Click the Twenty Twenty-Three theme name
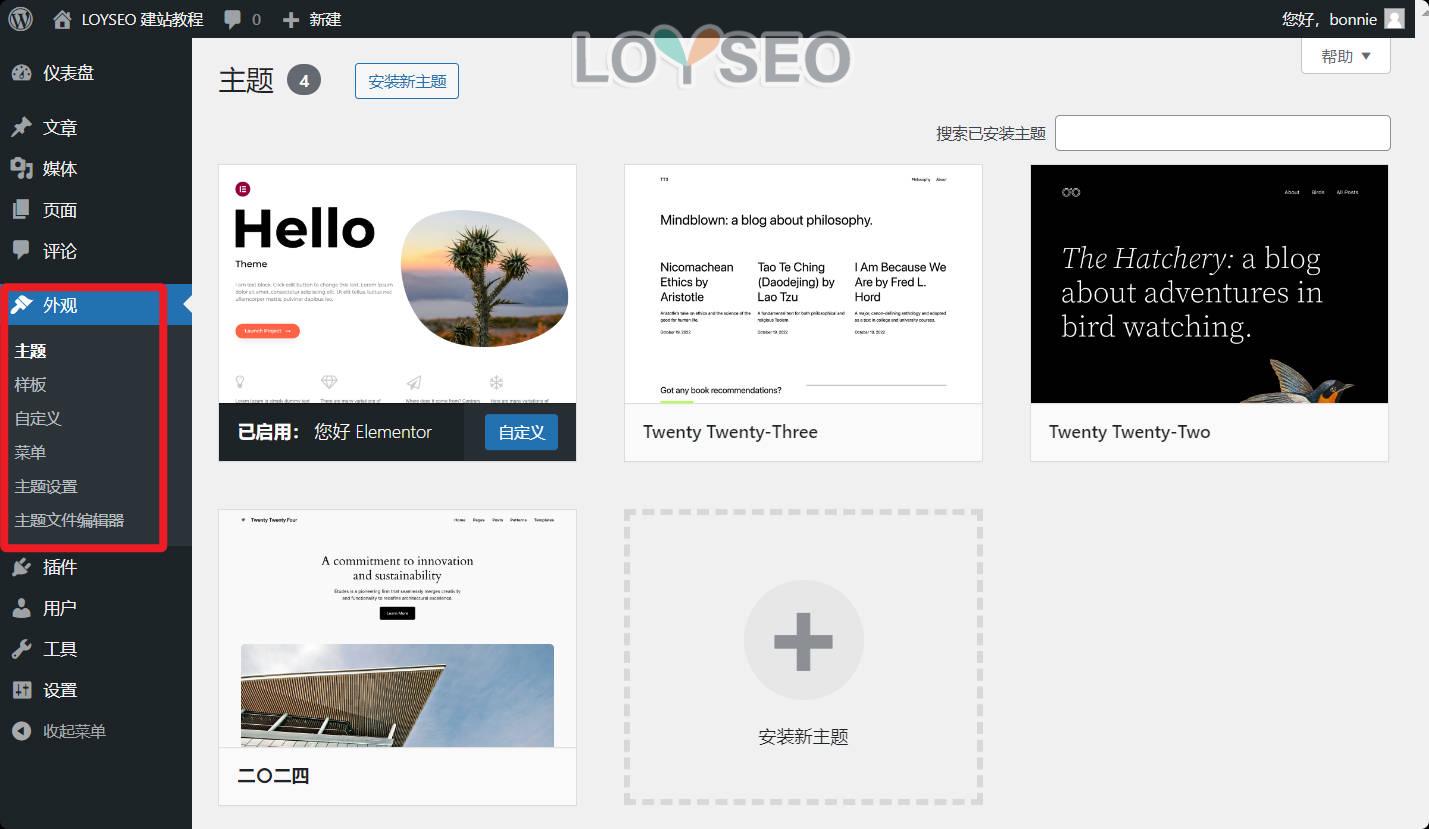This screenshot has width=1429, height=829. tap(730, 432)
